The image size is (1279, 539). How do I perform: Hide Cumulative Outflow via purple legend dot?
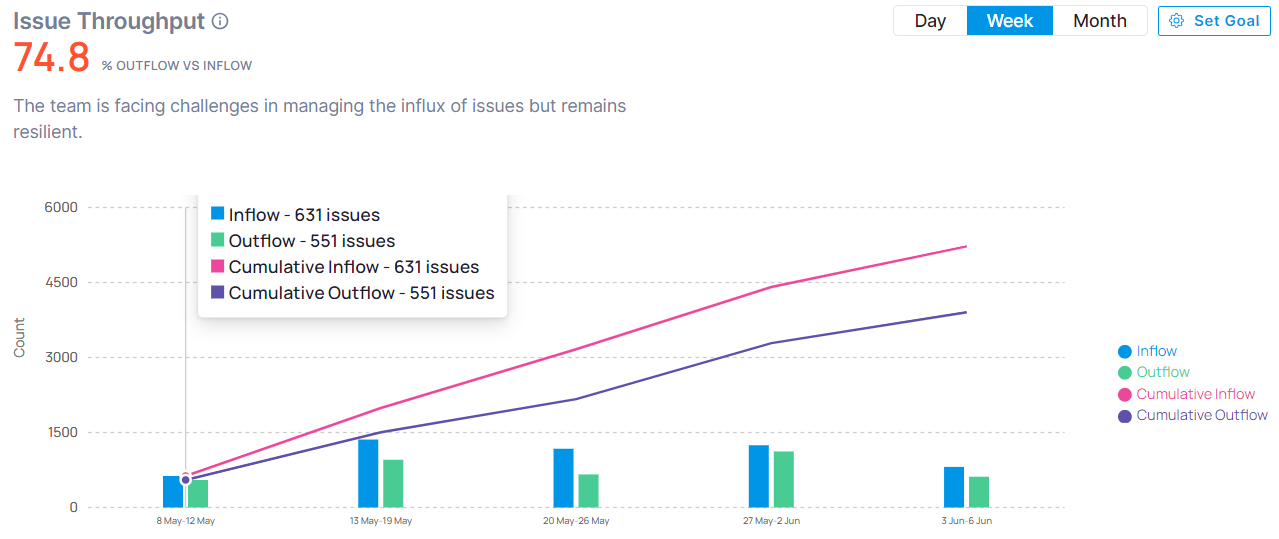tap(1125, 416)
